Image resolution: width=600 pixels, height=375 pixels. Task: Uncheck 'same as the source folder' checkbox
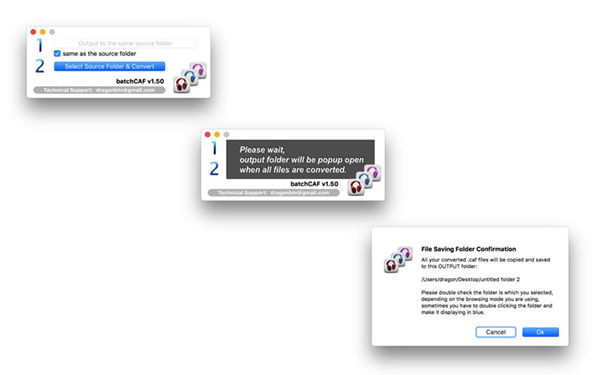(57, 54)
